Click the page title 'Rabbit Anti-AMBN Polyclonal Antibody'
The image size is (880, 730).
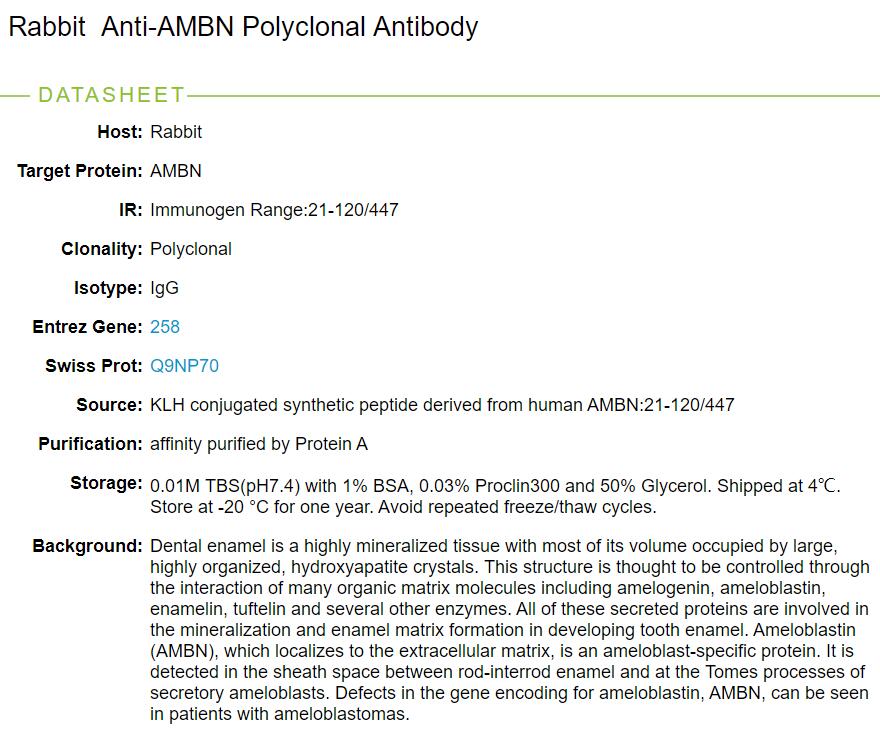click(x=243, y=27)
